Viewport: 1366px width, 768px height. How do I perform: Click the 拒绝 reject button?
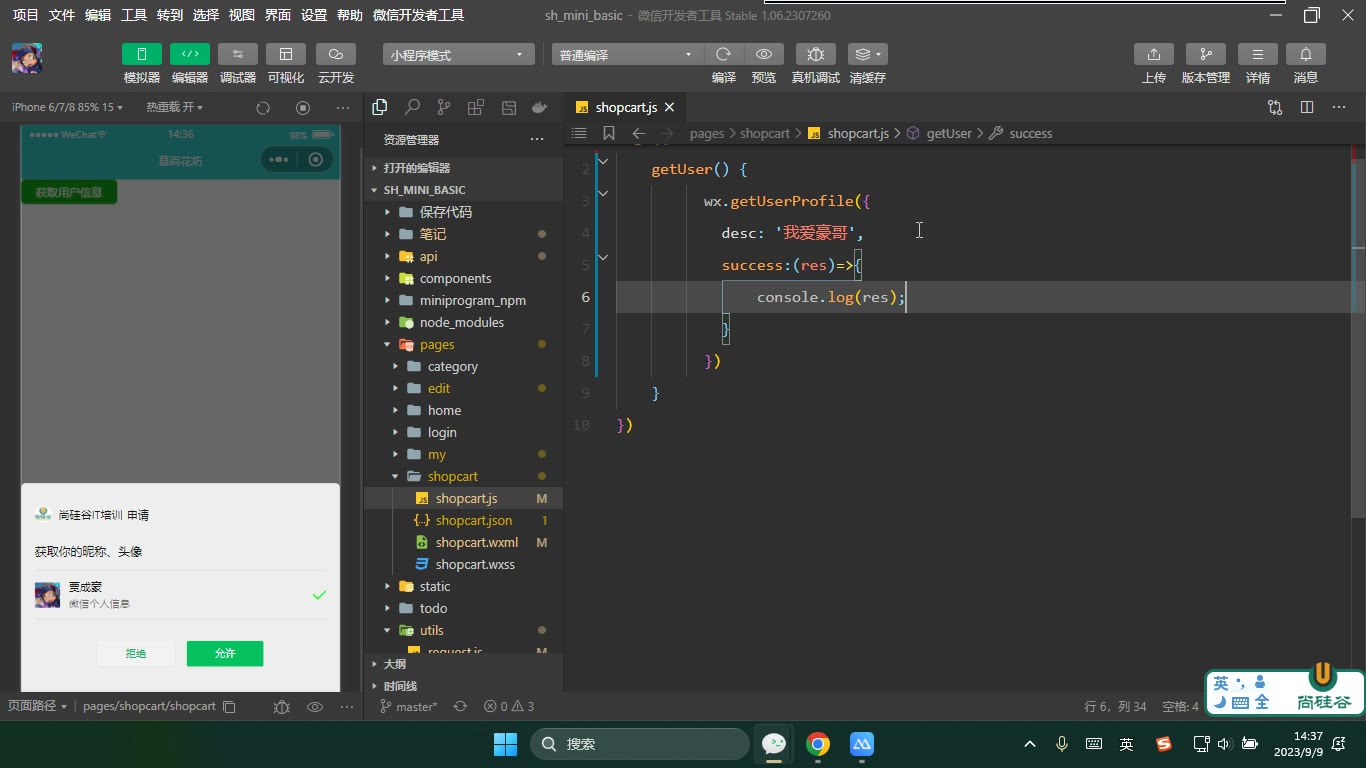pos(136,653)
